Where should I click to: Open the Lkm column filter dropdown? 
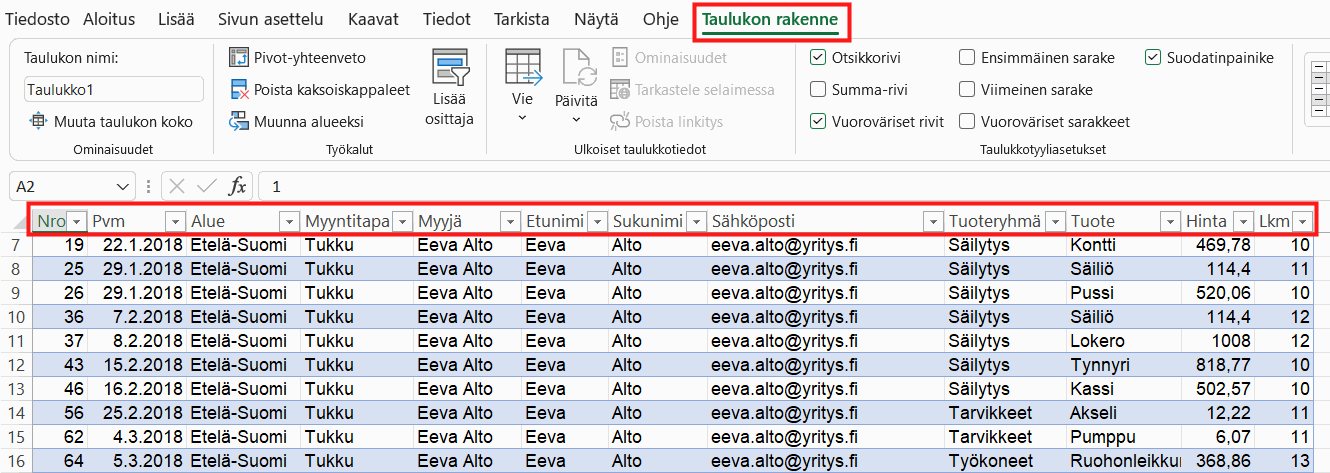(x=1302, y=221)
